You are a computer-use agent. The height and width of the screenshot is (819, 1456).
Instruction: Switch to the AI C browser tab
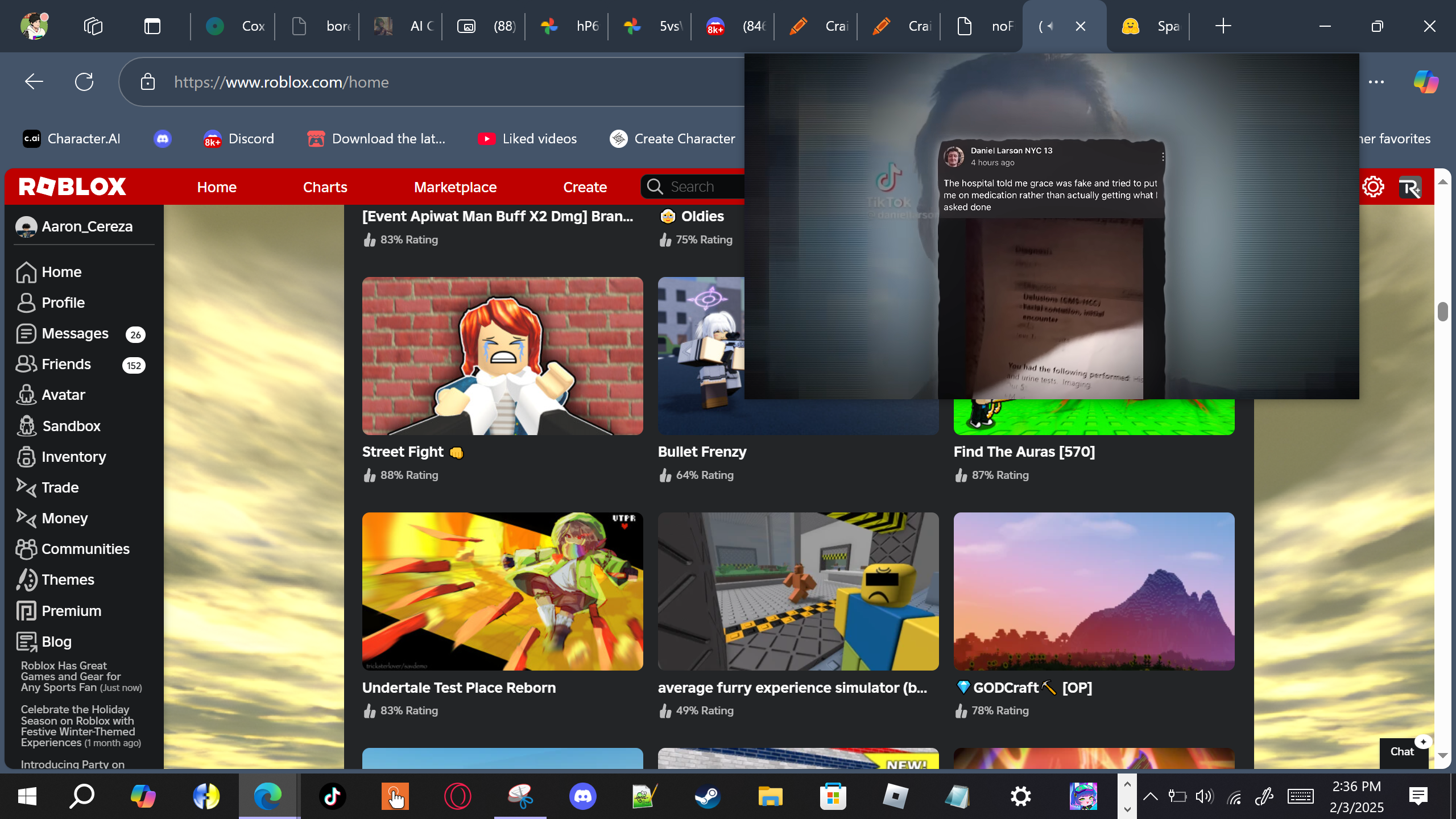[403, 26]
